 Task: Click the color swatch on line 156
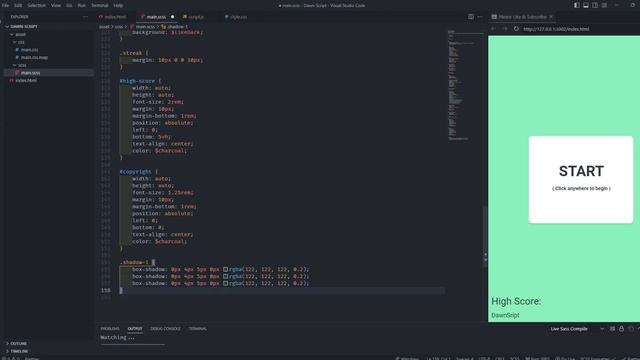point(225,276)
